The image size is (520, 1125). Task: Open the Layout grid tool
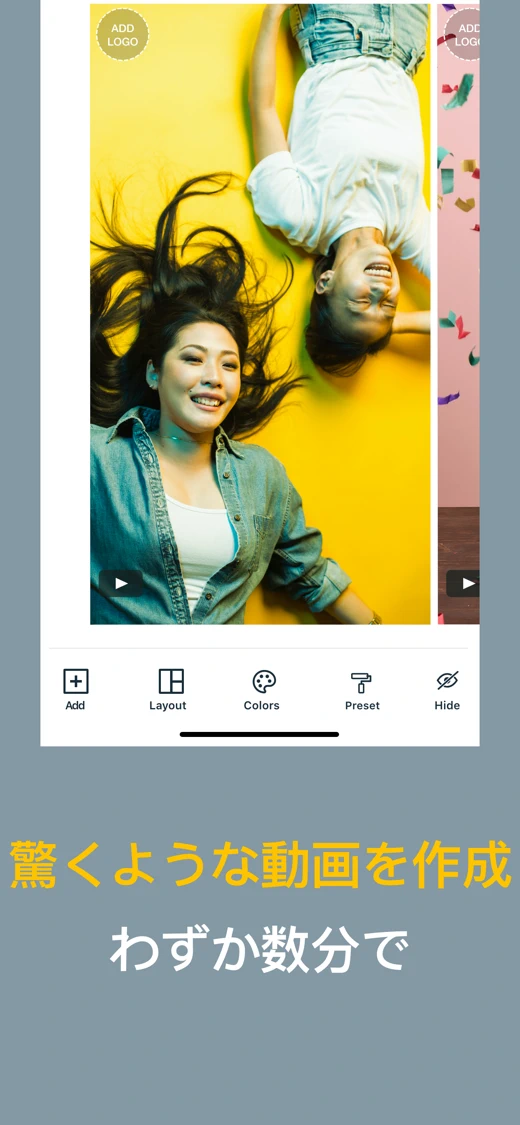click(171, 682)
